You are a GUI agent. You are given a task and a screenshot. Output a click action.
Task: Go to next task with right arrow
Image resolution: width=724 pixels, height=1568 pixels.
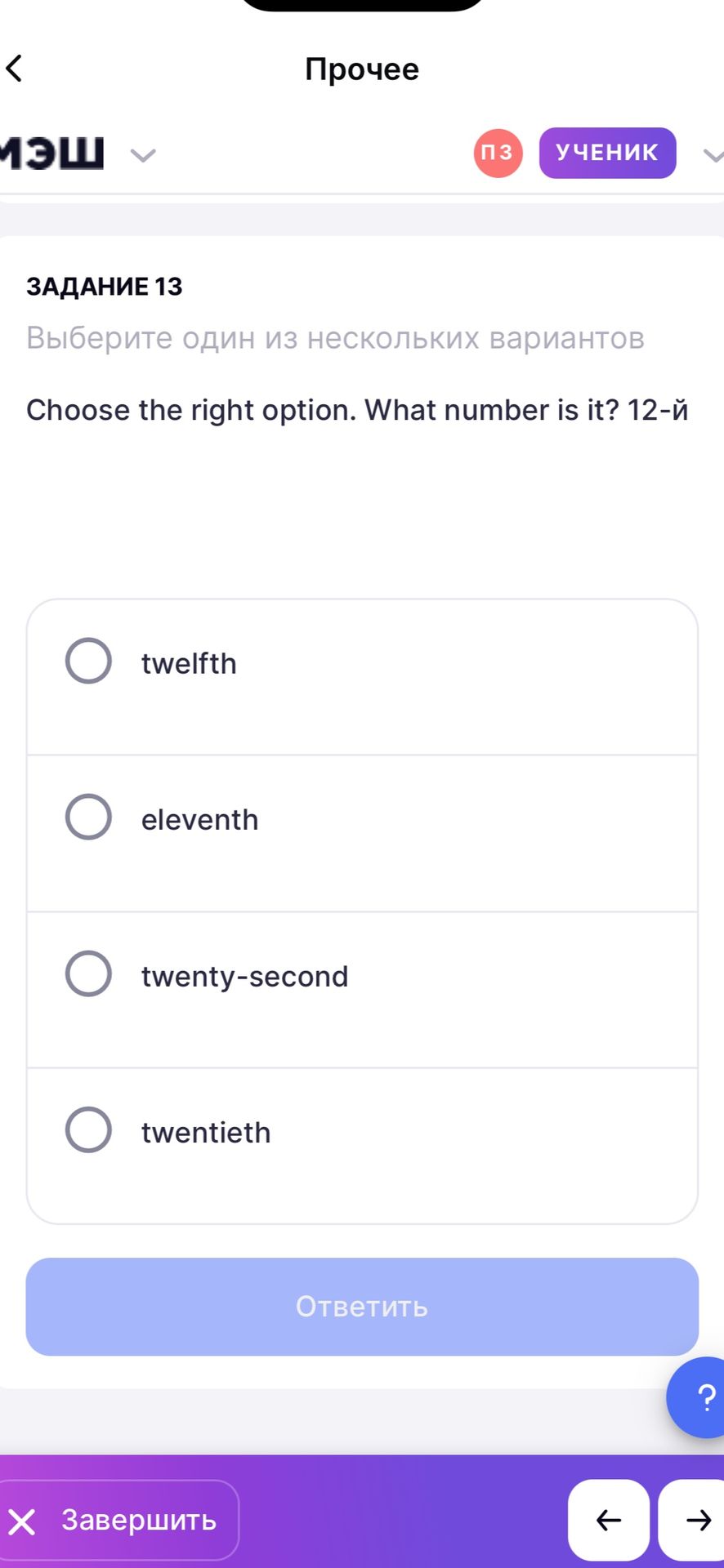[x=693, y=1520]
